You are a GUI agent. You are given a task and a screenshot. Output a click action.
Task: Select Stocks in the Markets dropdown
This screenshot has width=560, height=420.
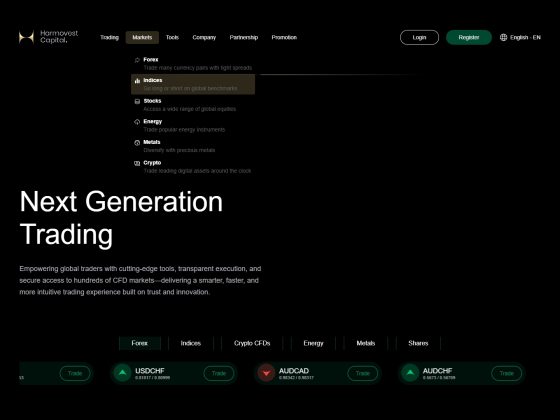[x=193, y=105]
